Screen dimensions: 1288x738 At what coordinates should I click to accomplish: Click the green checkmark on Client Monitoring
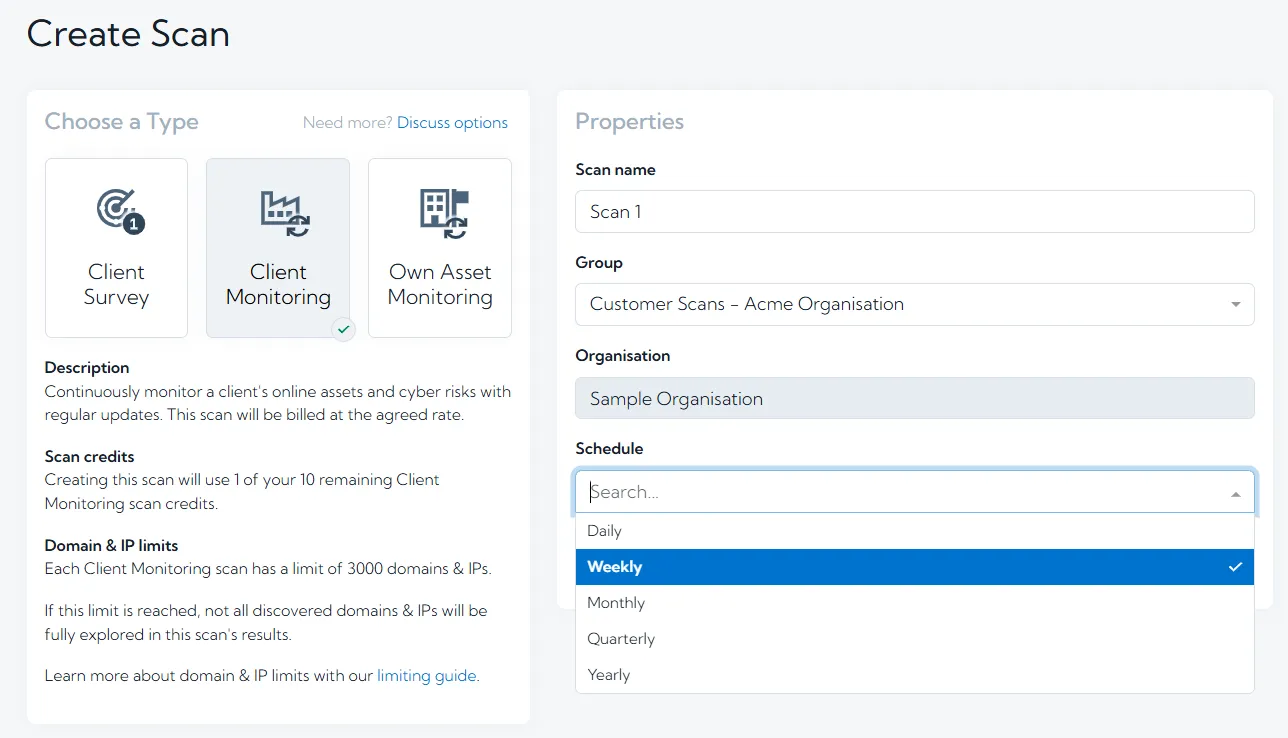[x=343, y=329]
